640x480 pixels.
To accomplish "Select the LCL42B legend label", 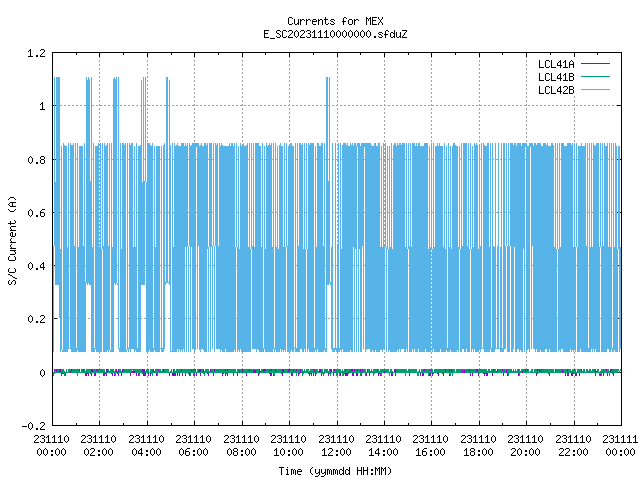I will point(556,90).
